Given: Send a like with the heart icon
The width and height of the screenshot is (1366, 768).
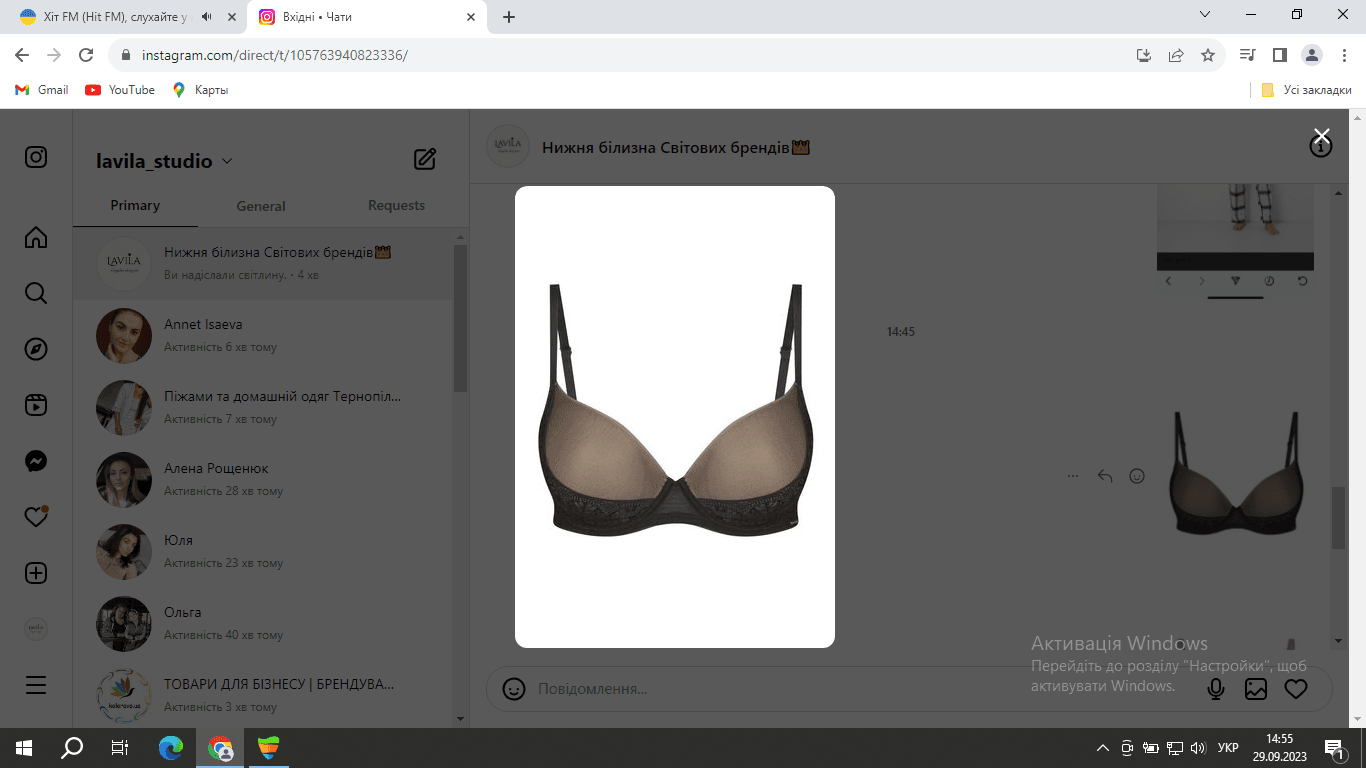Looking at the screenshot, I should pos(1296,689).
